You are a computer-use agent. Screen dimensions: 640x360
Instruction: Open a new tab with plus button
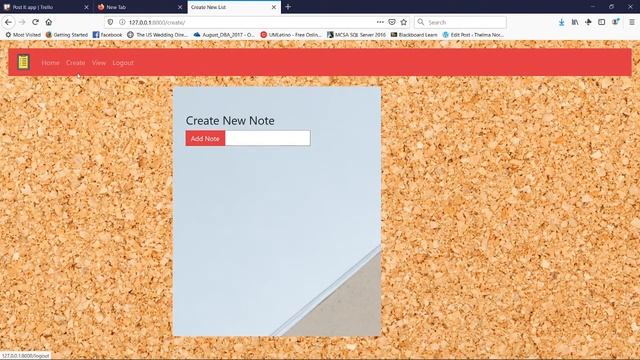[x=288, y=7]
